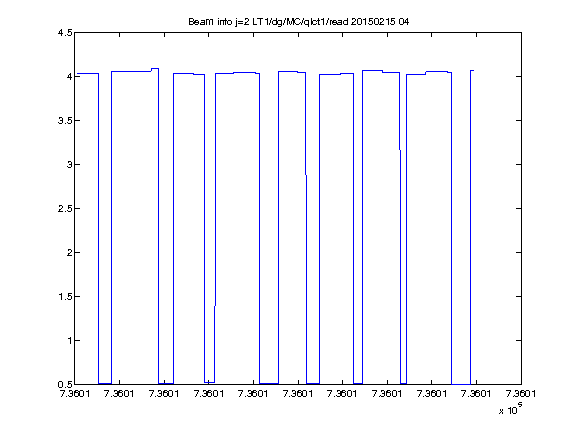Select the first blue plateau at the left edge
The width and height of the screenshot is (576, 432).
87,73
